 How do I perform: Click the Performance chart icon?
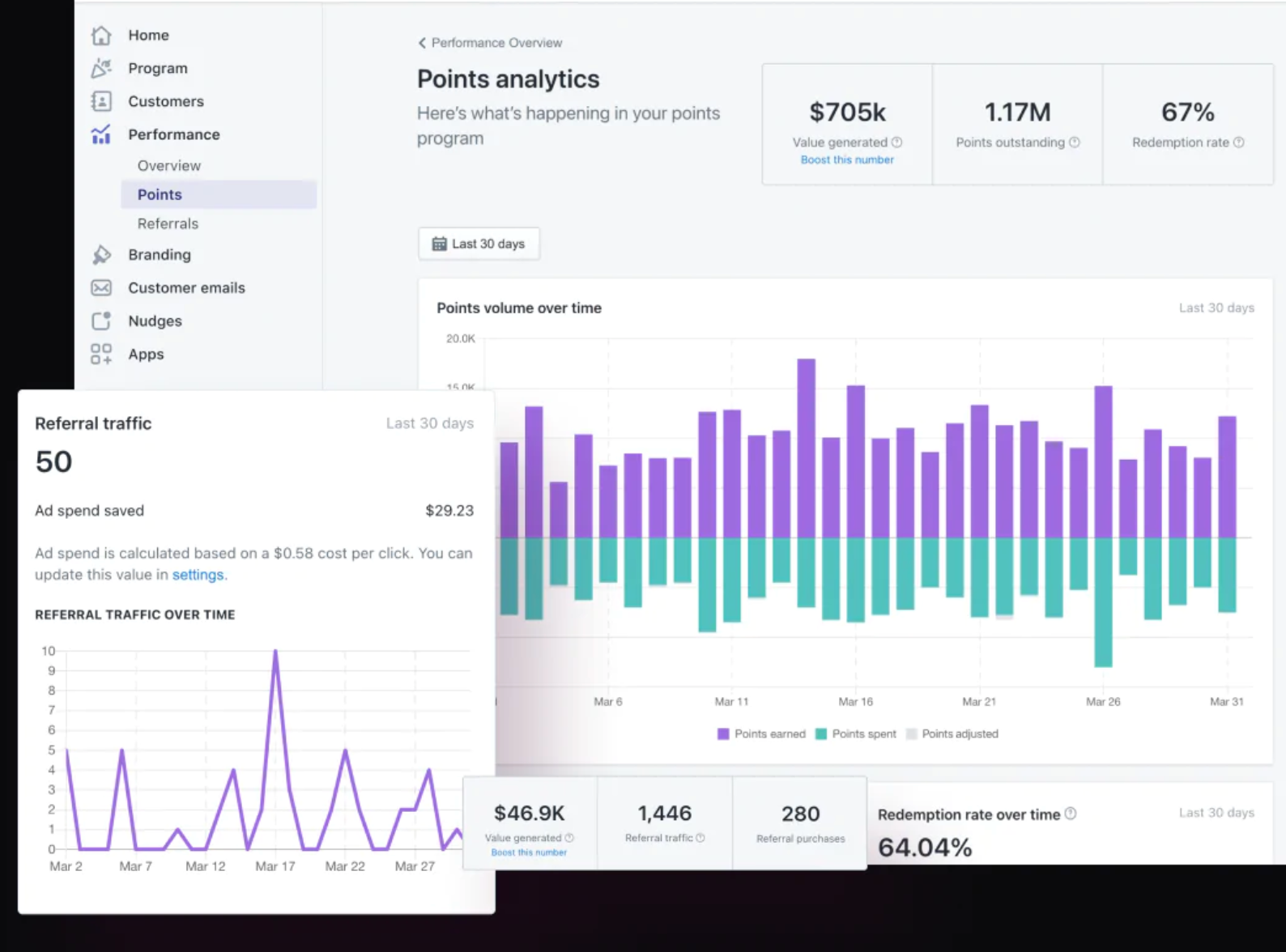[x=101, y=135]
